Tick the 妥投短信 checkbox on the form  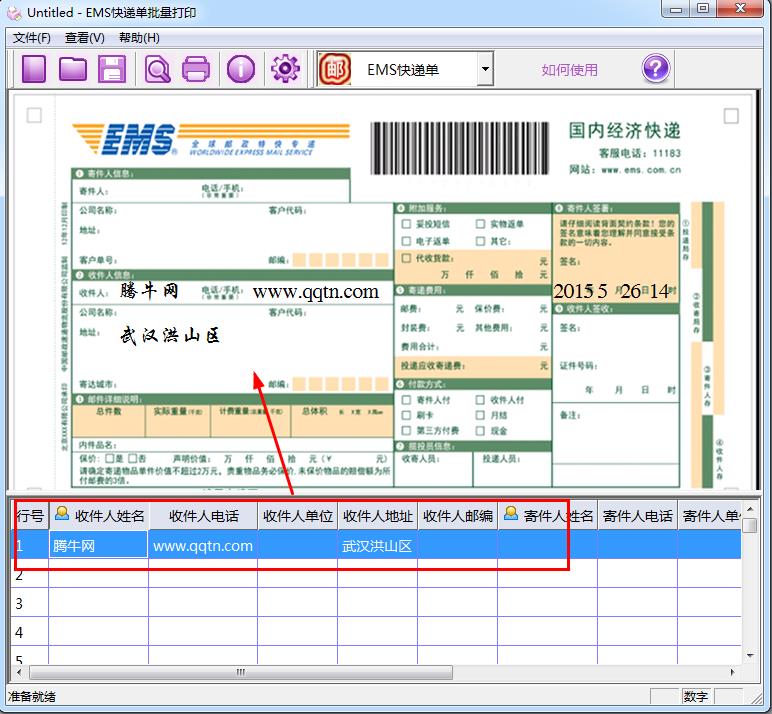tap(407, 225)
